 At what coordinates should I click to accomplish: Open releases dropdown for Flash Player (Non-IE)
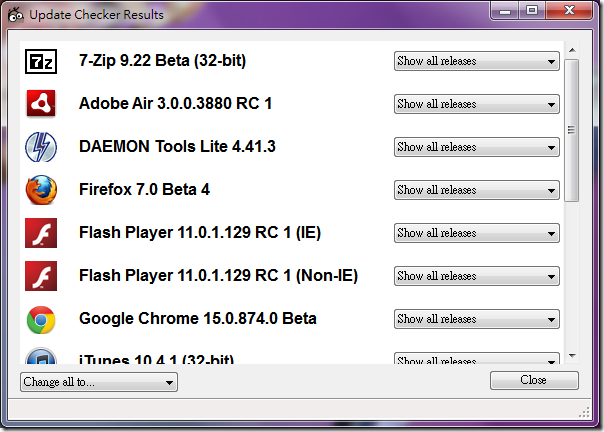click(476, 276)
